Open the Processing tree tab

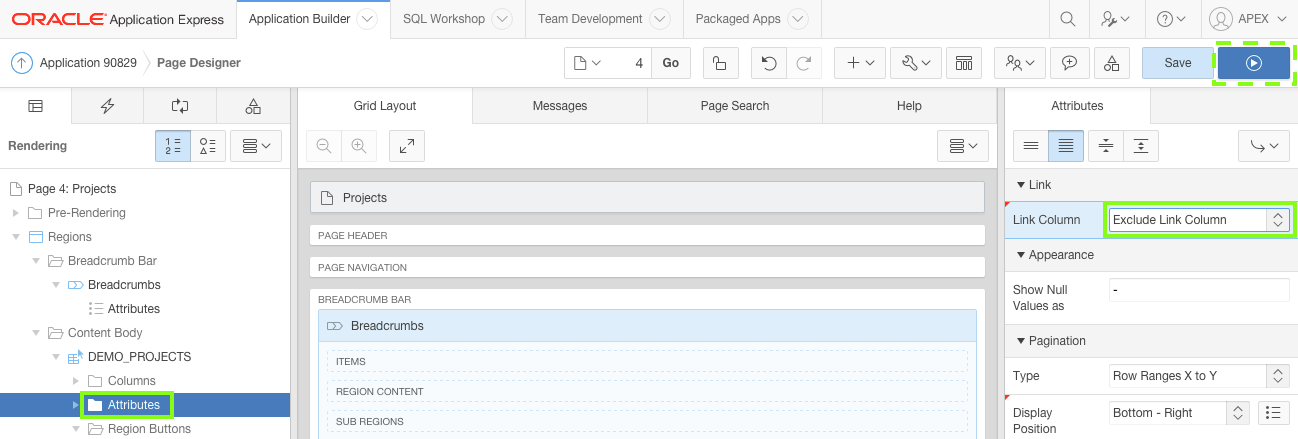pos(180,106)
